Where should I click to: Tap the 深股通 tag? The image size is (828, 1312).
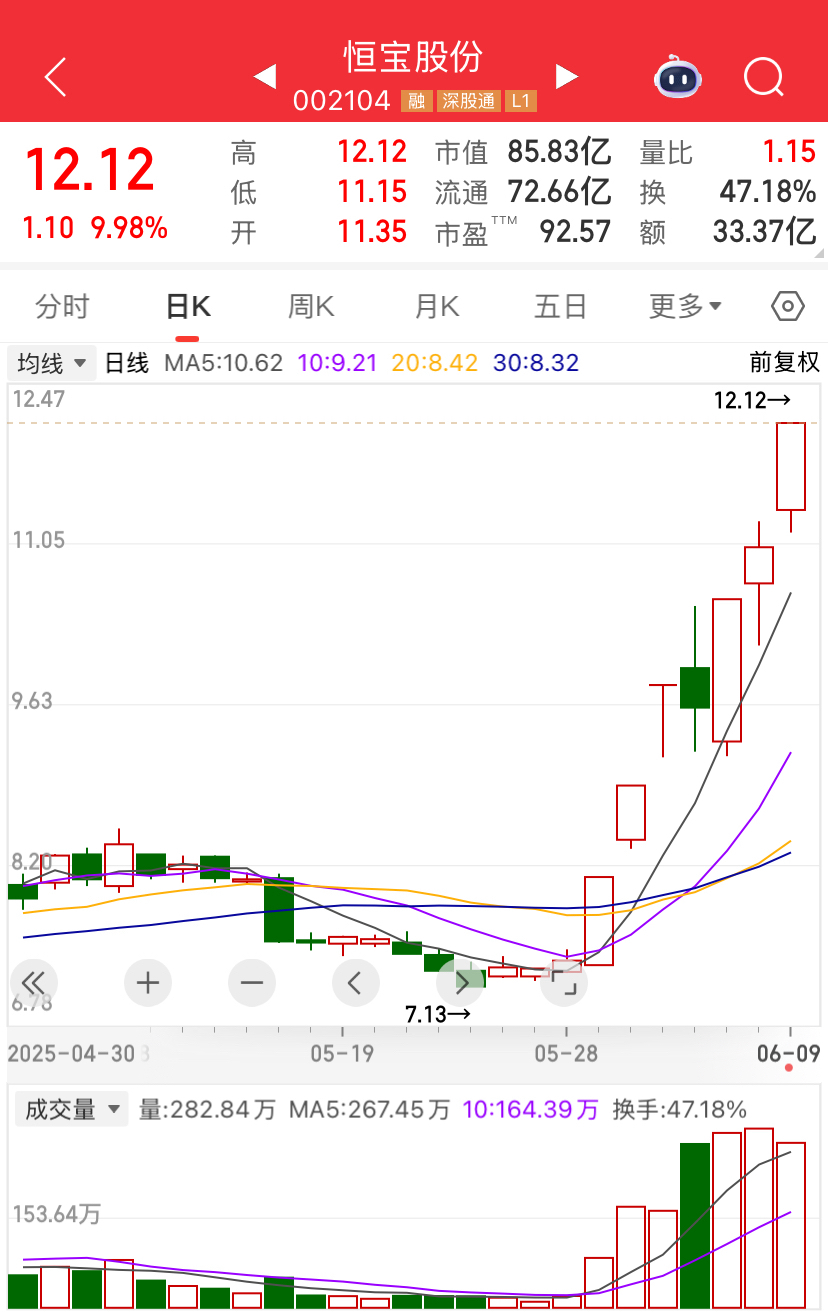(467, 101)
